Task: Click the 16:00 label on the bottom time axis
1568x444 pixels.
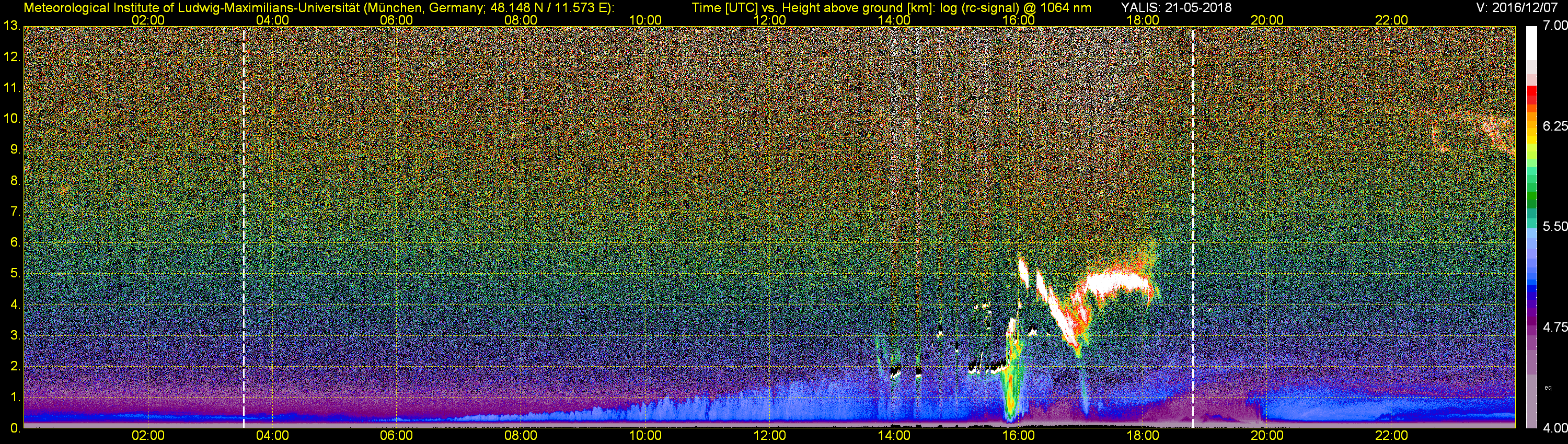Action: (x=1018, y=436)
